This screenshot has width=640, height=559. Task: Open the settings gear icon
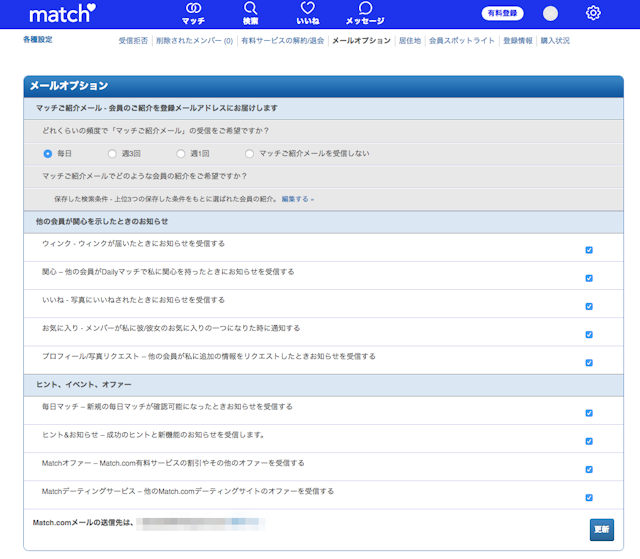[593, 13]
